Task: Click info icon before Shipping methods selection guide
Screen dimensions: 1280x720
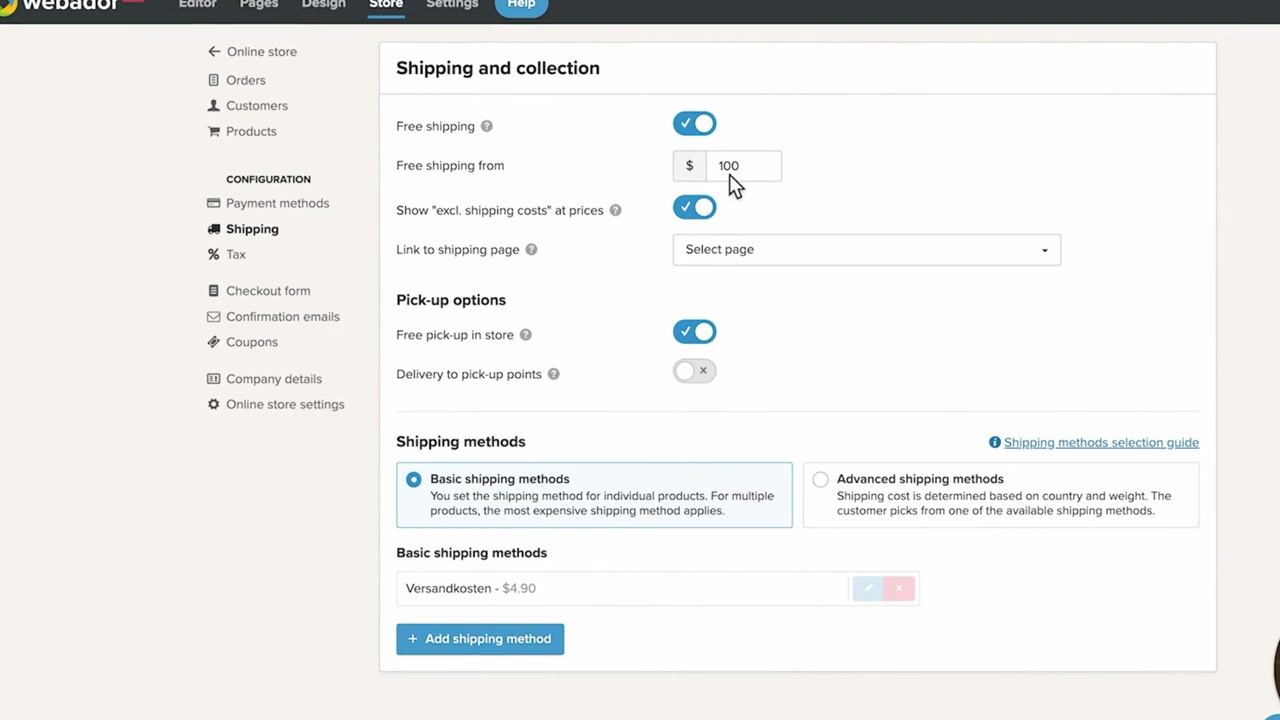Action: tap(995, 442)
